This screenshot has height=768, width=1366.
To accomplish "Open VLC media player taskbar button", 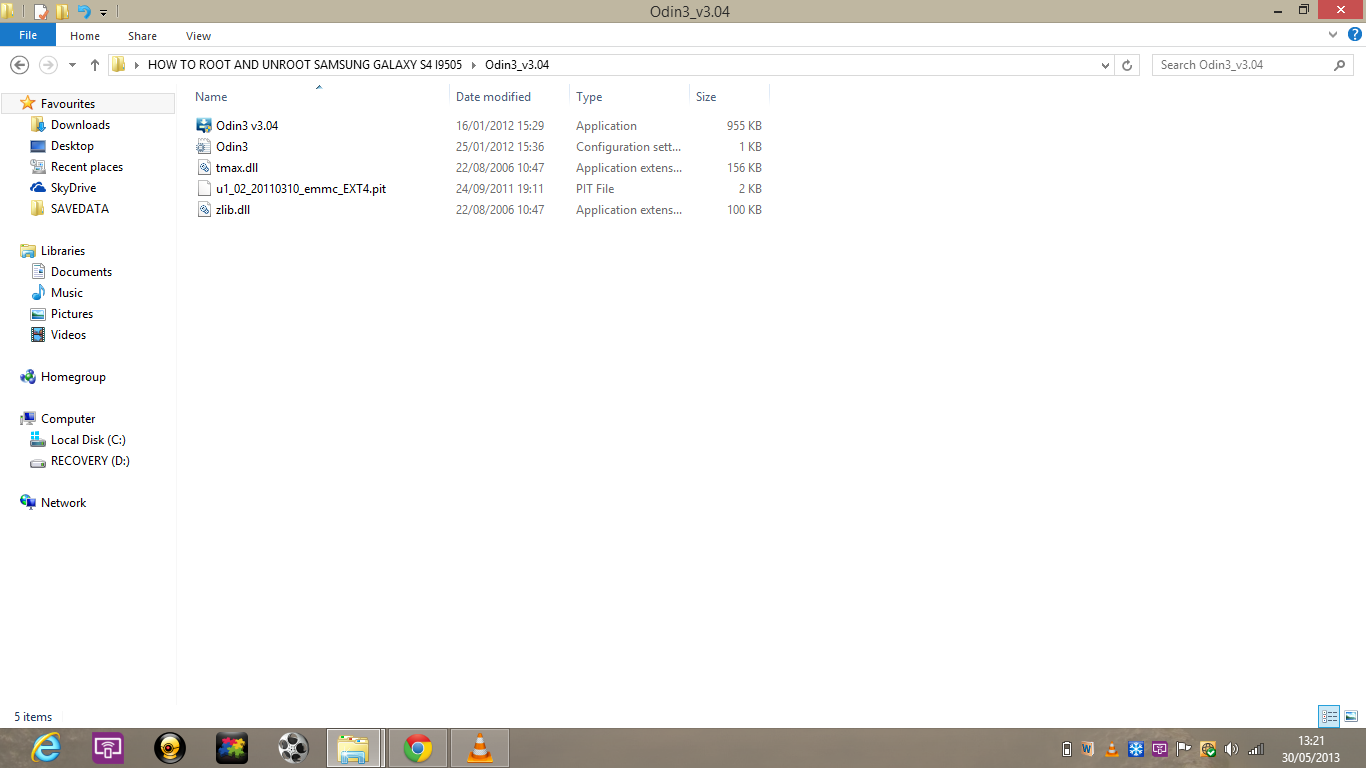I will pyautogui.click(x=480, y=748).
